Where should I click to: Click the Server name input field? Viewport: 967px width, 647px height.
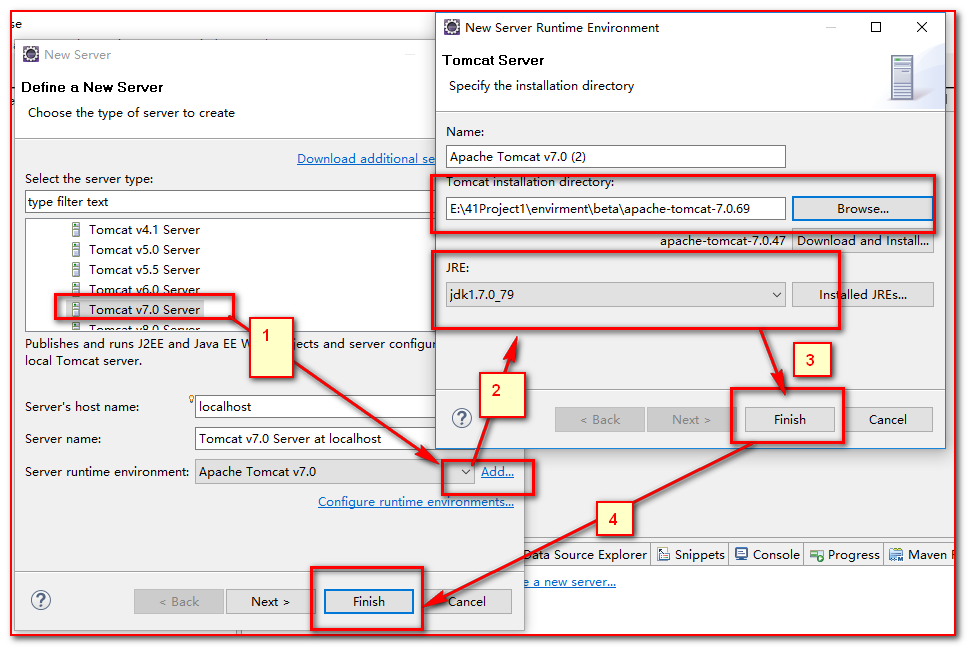315,439
